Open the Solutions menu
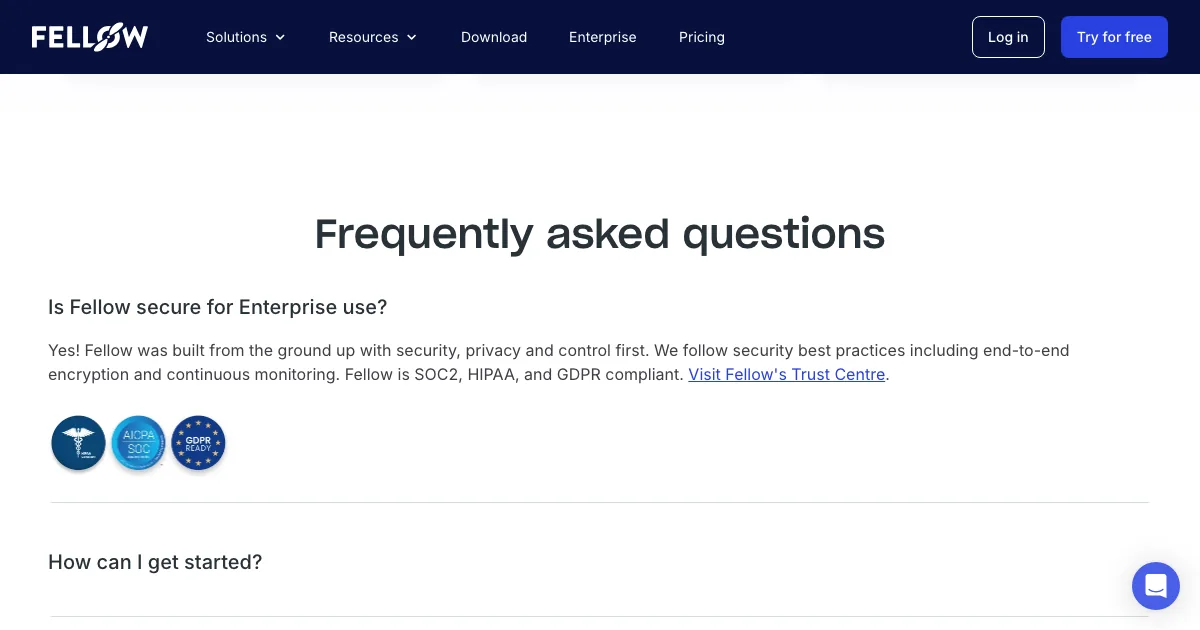The height and width of the screenshot is (630, 1200). tap(236, 37)
